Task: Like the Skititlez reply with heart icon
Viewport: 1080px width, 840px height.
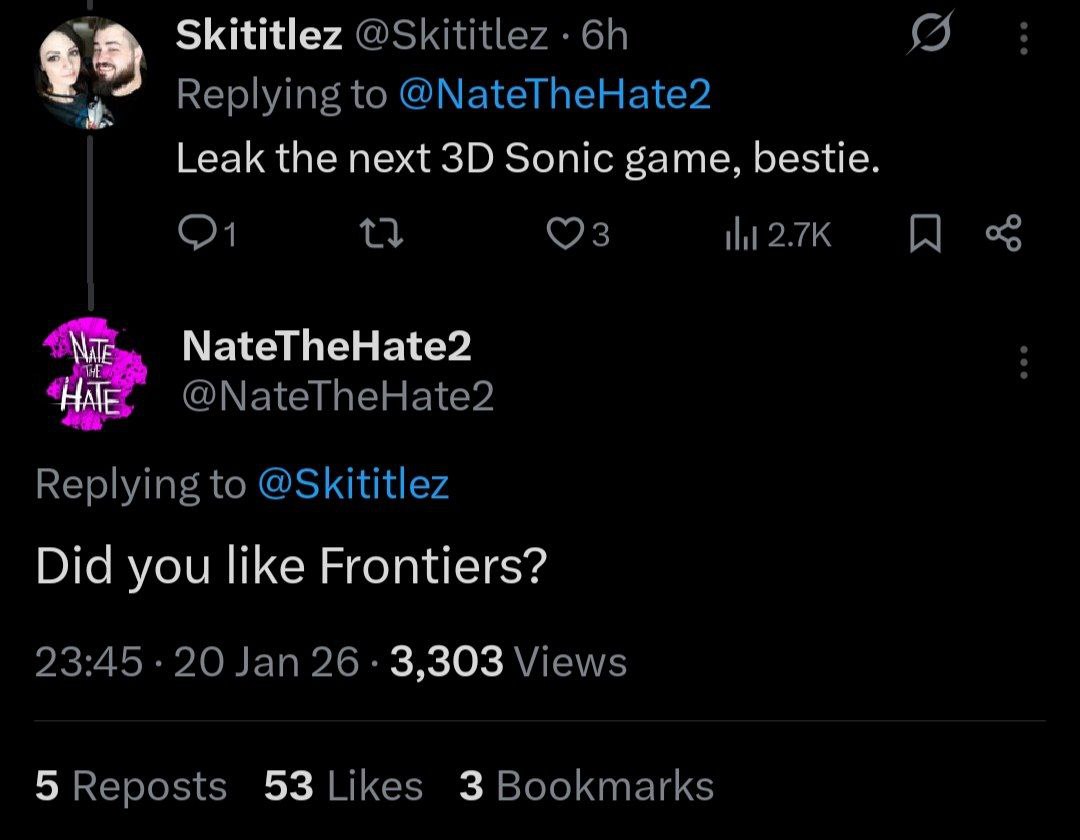Action: (566, 233)
